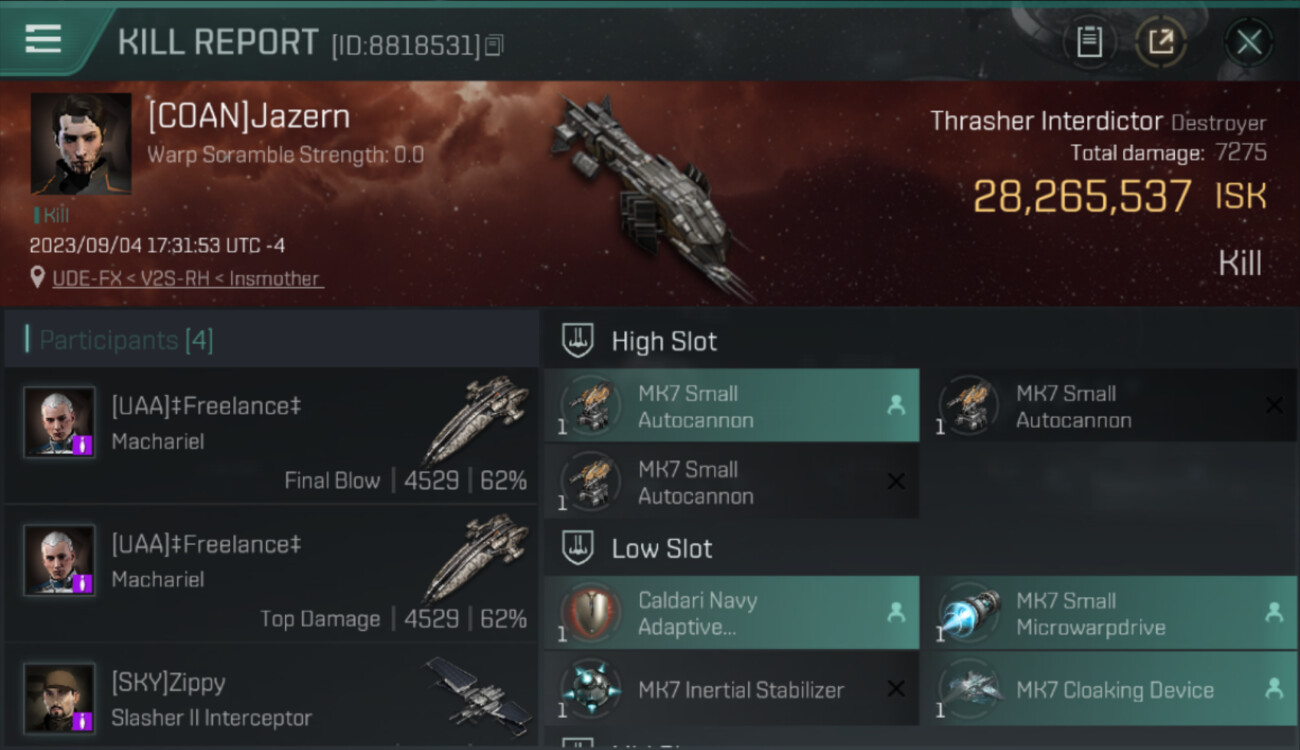Share the kill report externally
The image size is (1300, 750).
1160,42
